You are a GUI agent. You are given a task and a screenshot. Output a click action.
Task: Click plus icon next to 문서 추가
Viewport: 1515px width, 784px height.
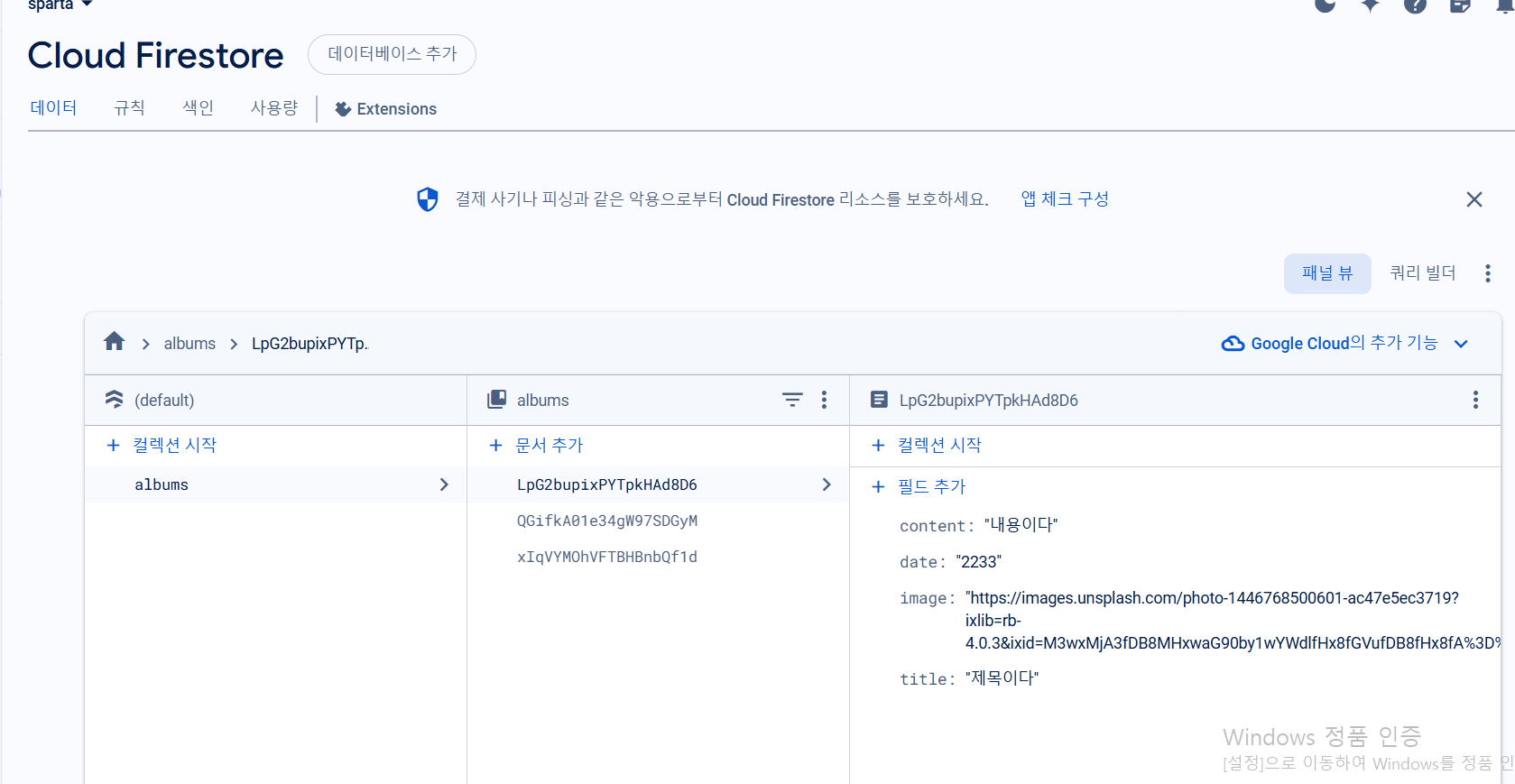coord(495,445)
